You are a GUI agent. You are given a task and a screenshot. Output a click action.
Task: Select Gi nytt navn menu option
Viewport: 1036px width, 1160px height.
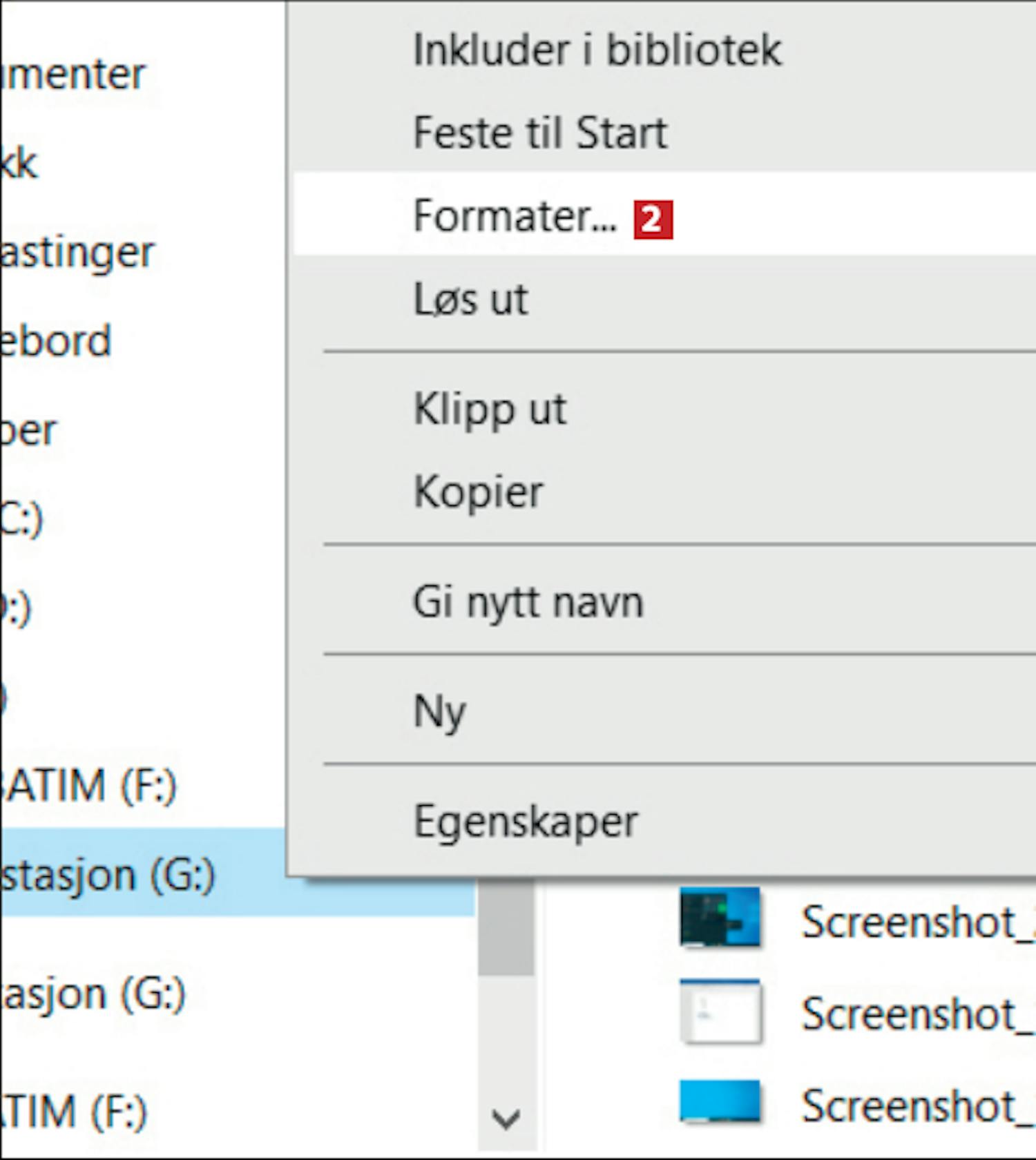point(528,602)
